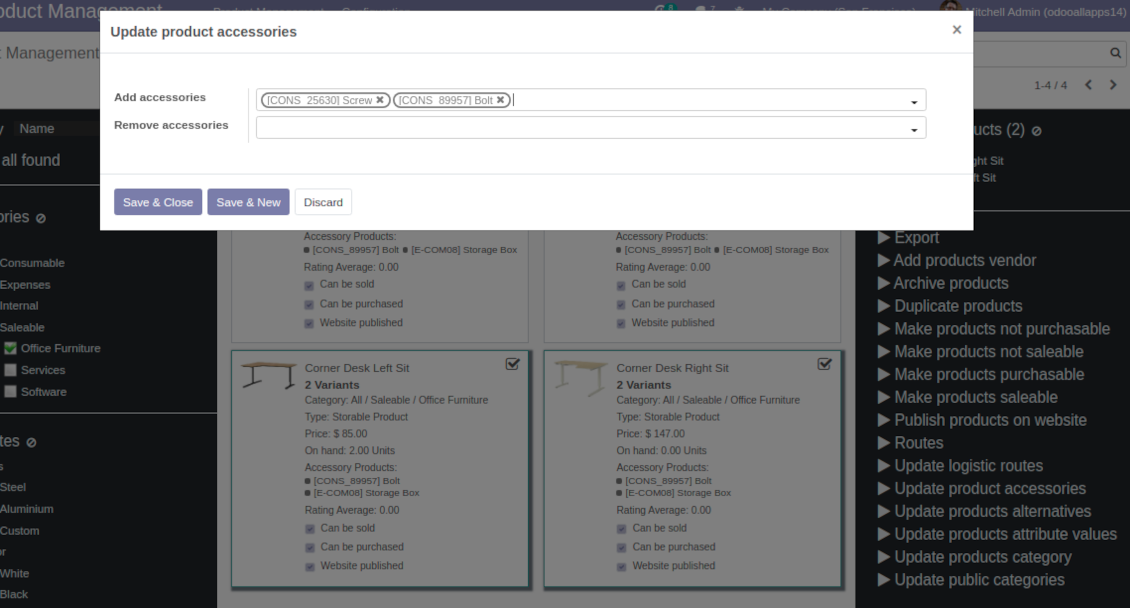This screenshot has height=608, width=1130.
Task: Open Corner Desk Left Sit product image
Action: pyautogui.click(x=269, y=375)
